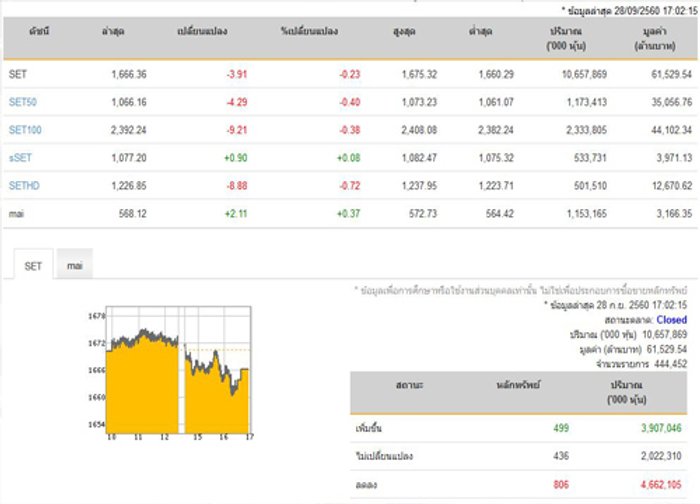The height and width of the screenshot is (504, 700).
Task: Select mai last value 568.12
Action: pos(133,214)
